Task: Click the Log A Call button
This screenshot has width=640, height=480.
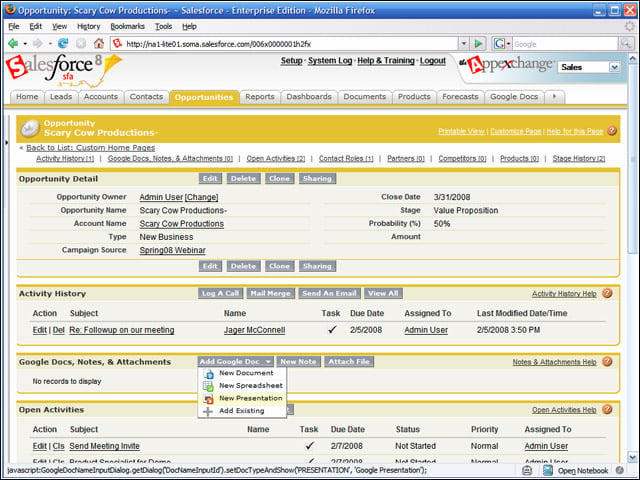Action: (x=220, y=293)
